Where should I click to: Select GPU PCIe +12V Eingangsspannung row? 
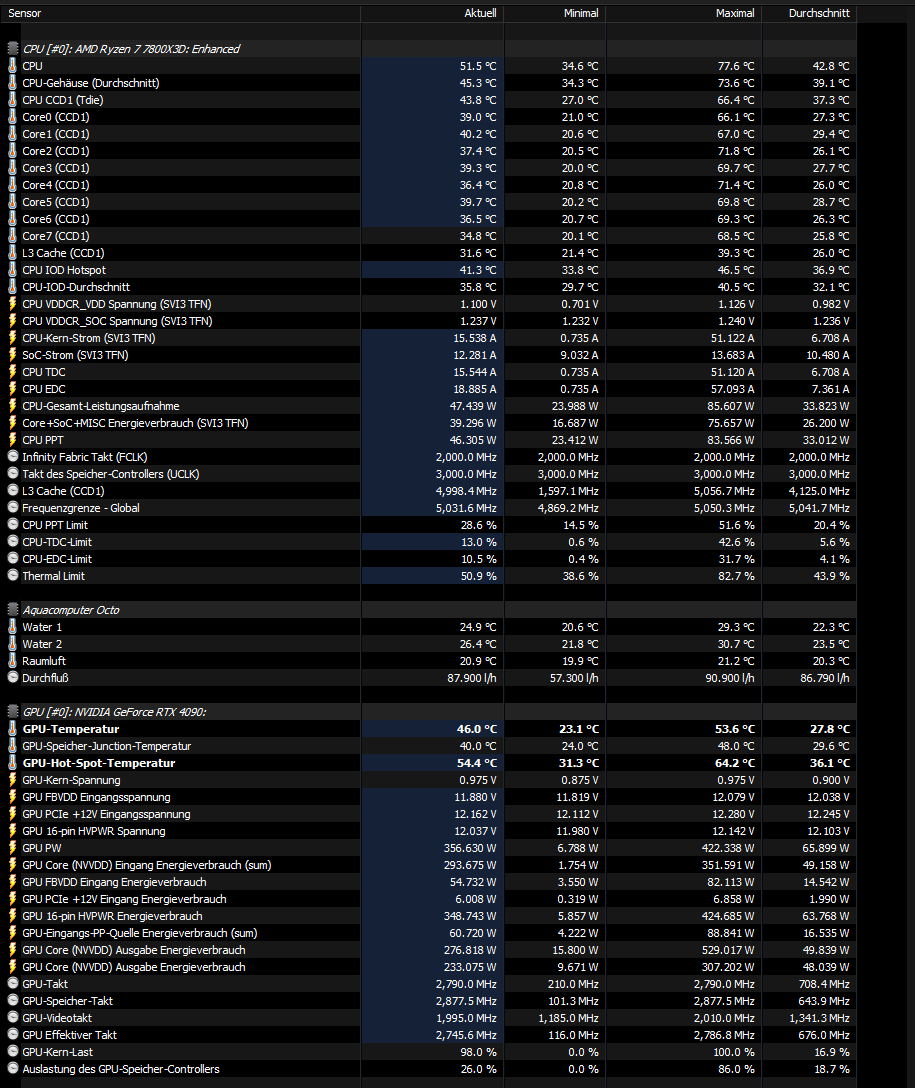[429, 814]
